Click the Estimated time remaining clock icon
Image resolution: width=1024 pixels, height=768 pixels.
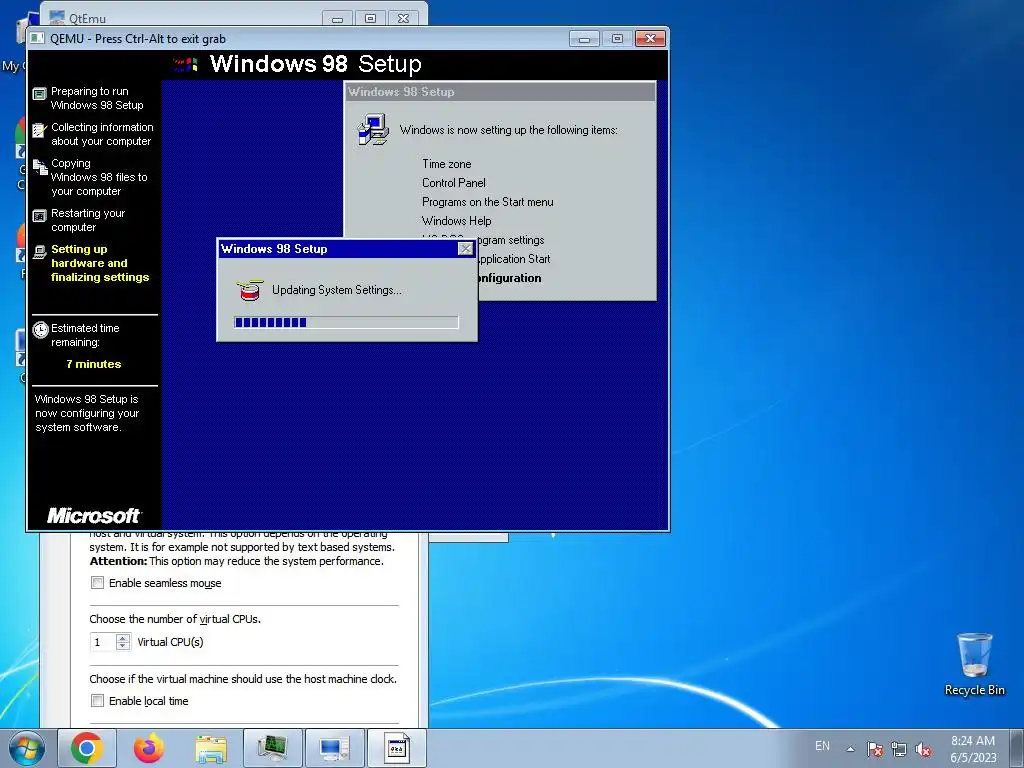[40, 329]
